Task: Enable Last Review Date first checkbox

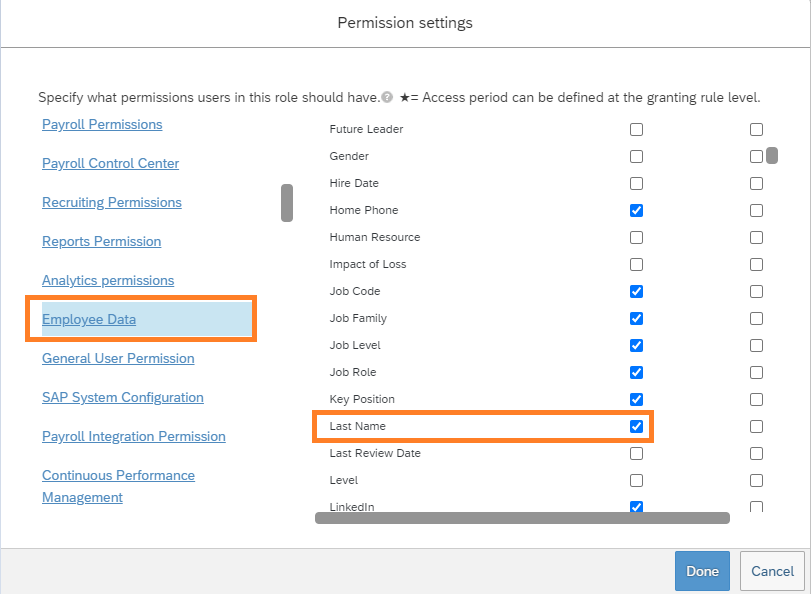Action: point(636,453)
